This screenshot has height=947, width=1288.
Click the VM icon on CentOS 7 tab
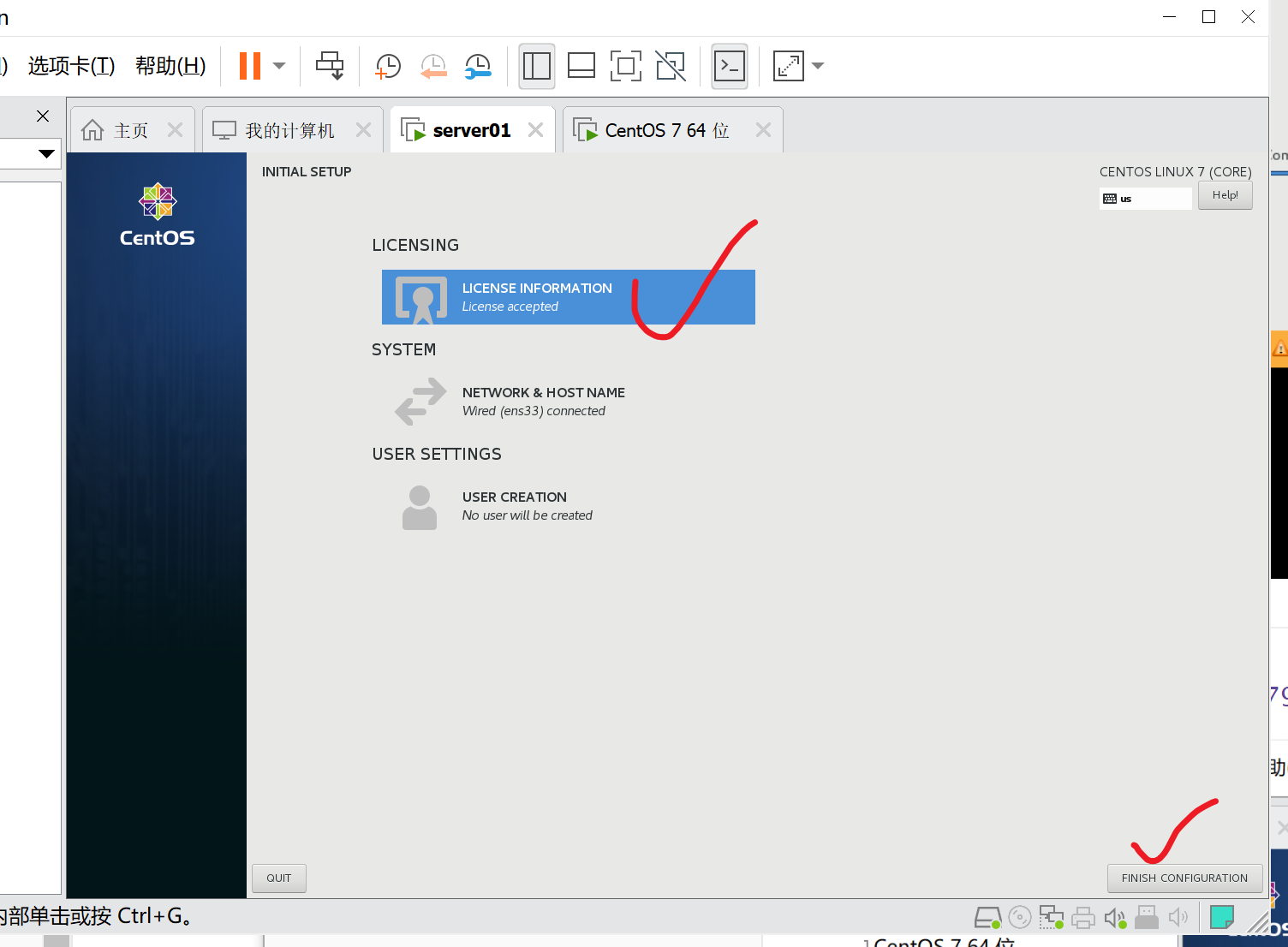[x=585, y=130]
